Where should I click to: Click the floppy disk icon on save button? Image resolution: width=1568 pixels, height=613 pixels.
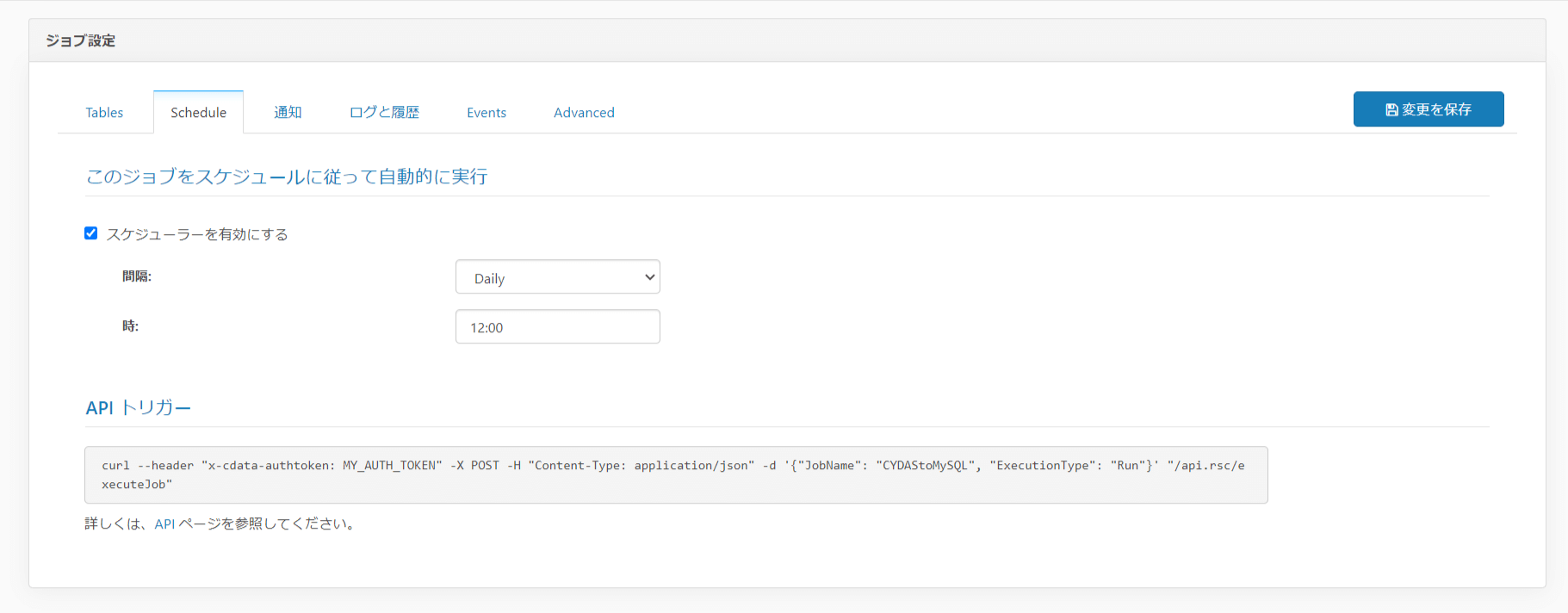1391,110
